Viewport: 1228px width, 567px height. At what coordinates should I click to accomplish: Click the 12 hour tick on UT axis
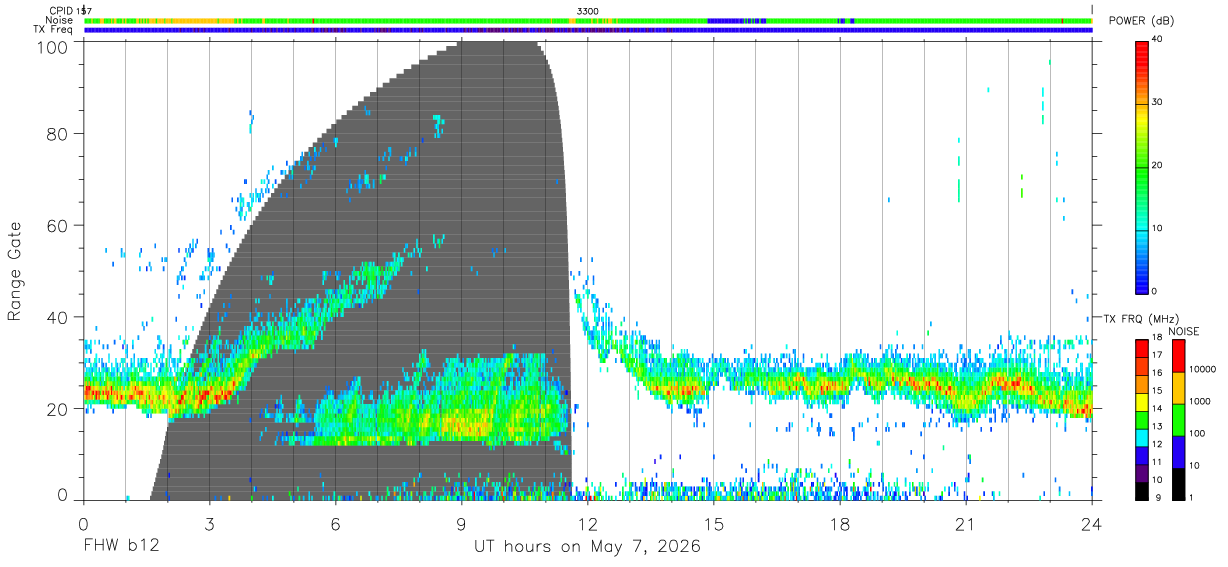(588, 524)
